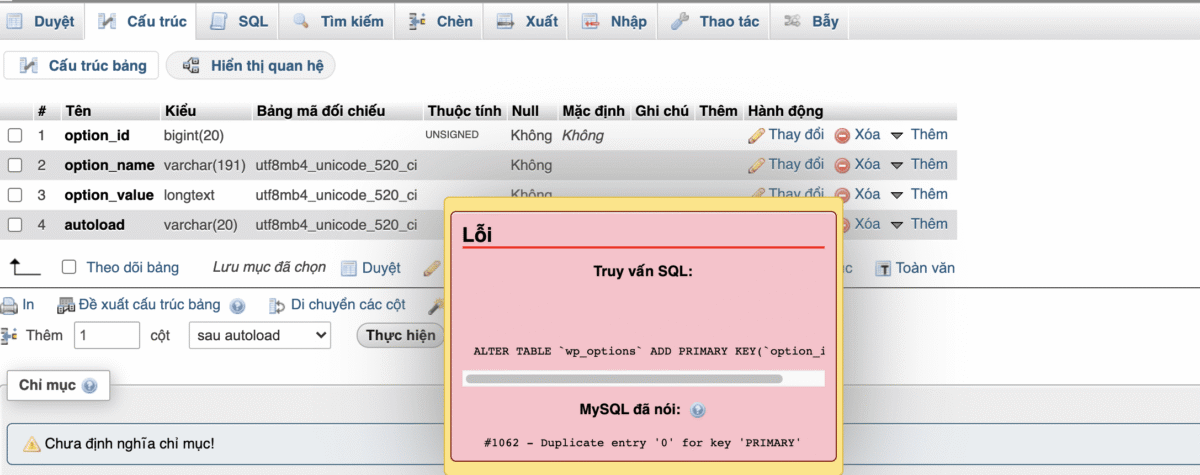1200x475 pixels.
Task: Click the help icon next to Chỉ mục
Action: click(90, 386)
